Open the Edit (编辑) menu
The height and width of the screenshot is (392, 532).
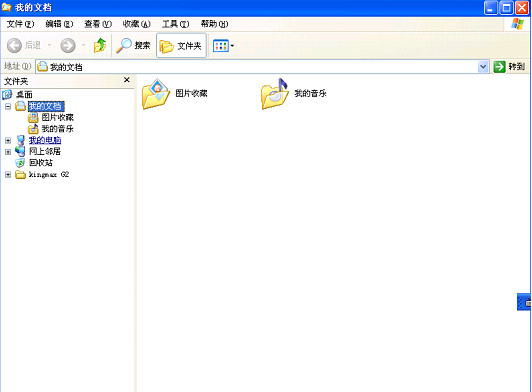click(59, 24)
